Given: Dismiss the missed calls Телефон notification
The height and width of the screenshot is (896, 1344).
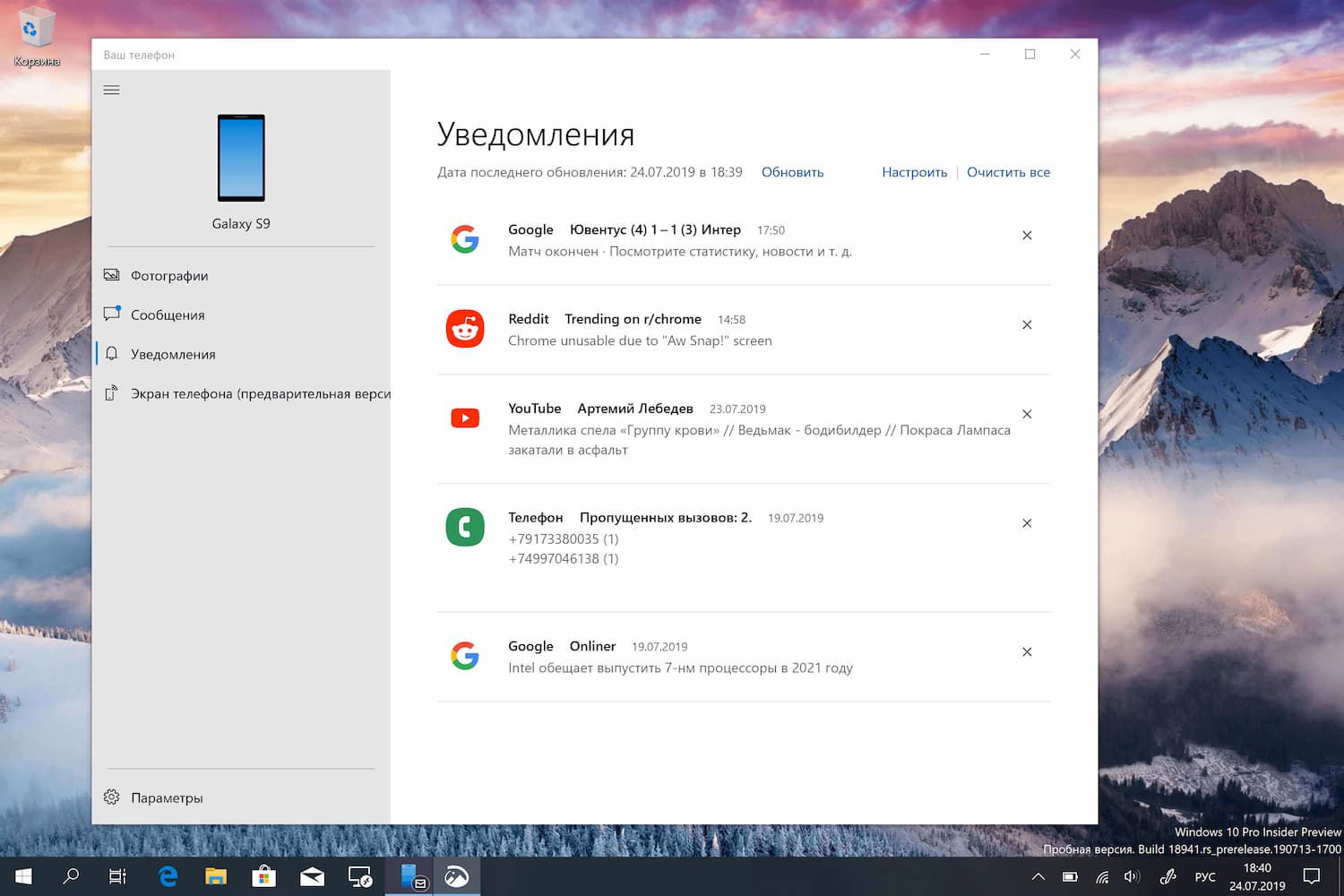Looking at the screenshot, I should point(1027,523).
